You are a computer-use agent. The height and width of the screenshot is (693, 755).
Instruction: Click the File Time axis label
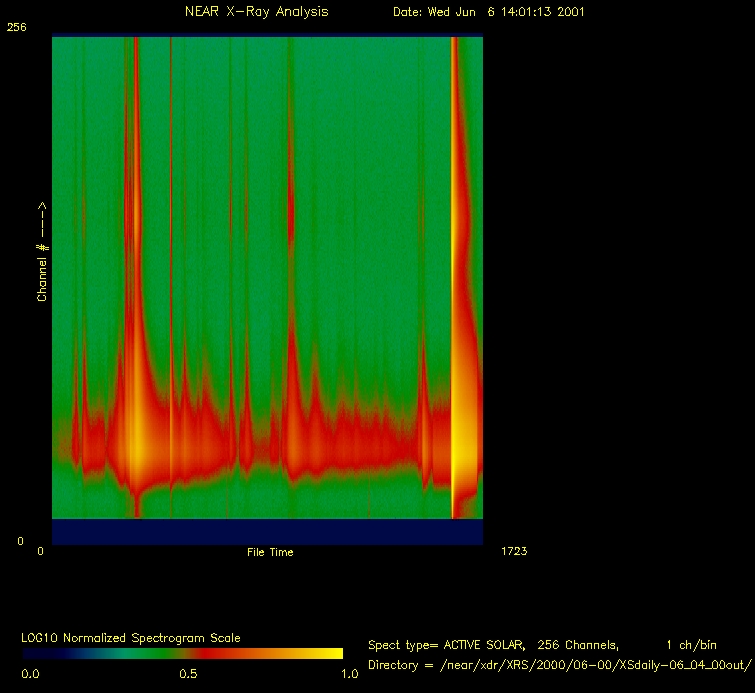[270, 552]
